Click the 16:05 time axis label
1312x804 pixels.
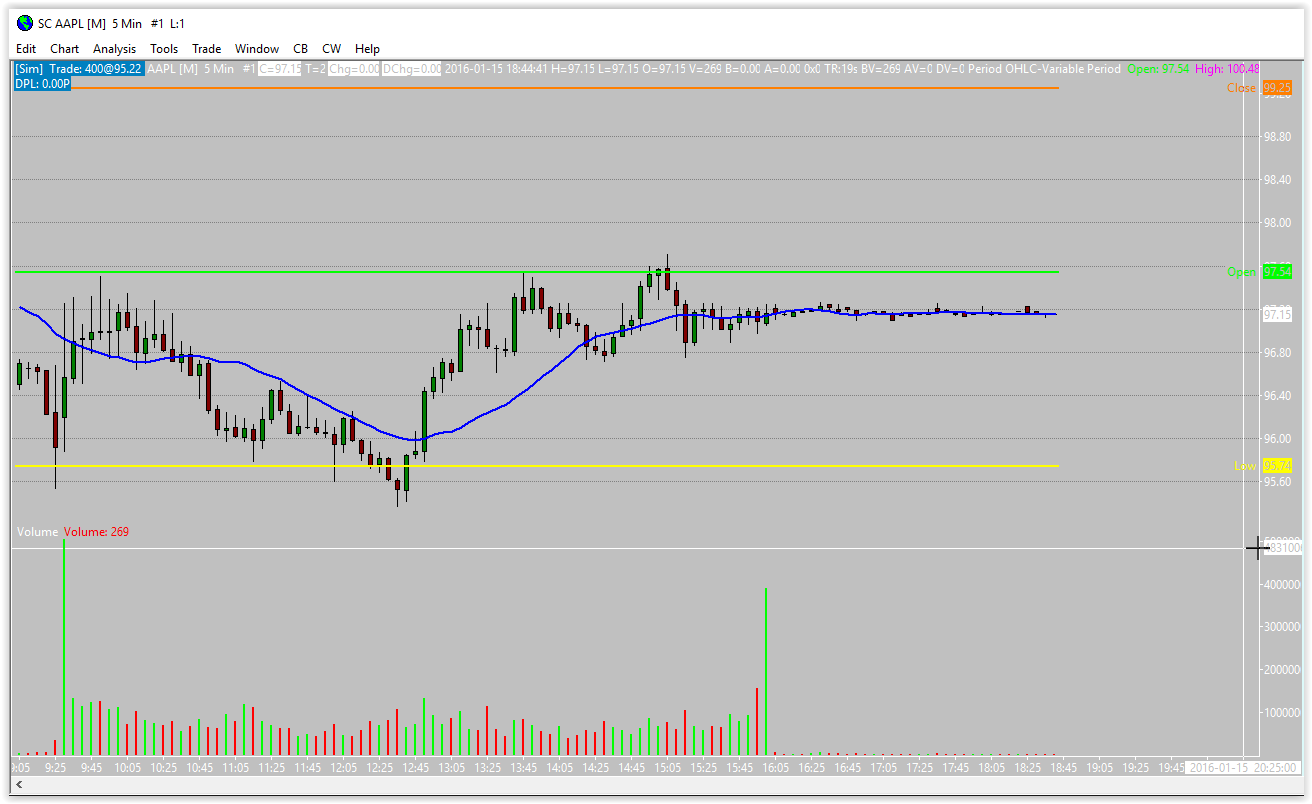(775, 768)
